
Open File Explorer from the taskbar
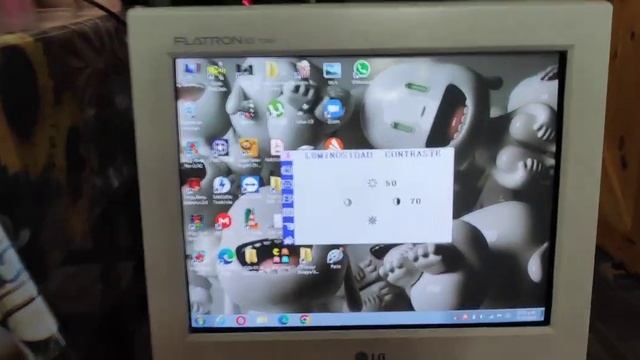tap(262, 320)
